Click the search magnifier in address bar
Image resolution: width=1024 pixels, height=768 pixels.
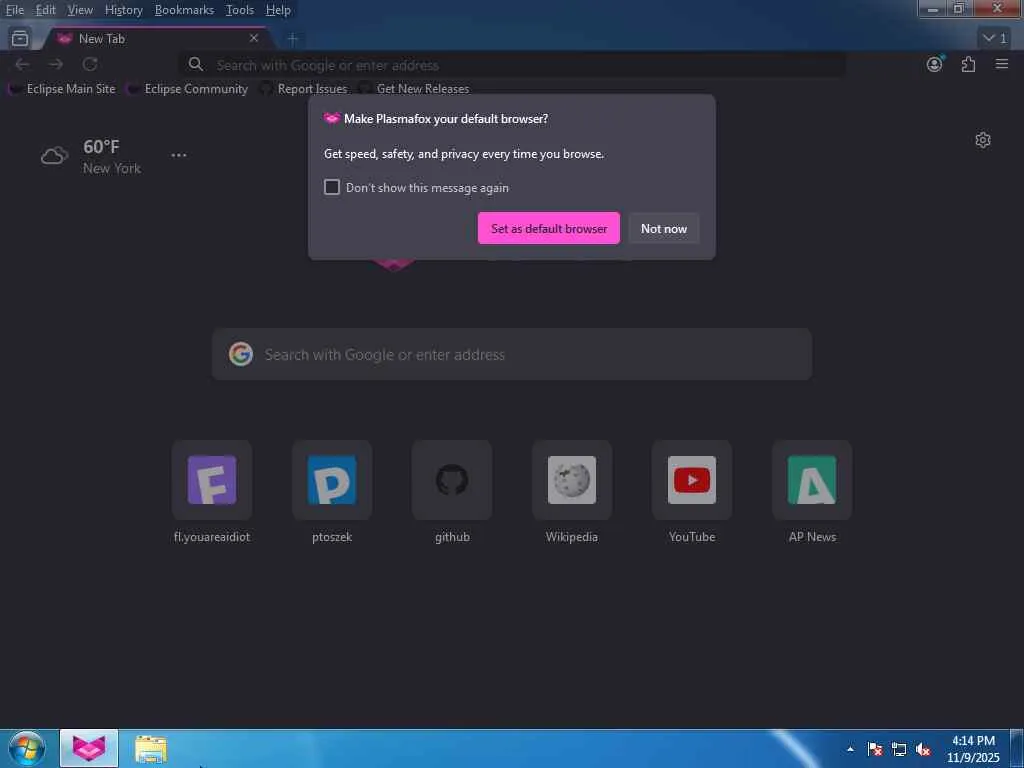195,64
